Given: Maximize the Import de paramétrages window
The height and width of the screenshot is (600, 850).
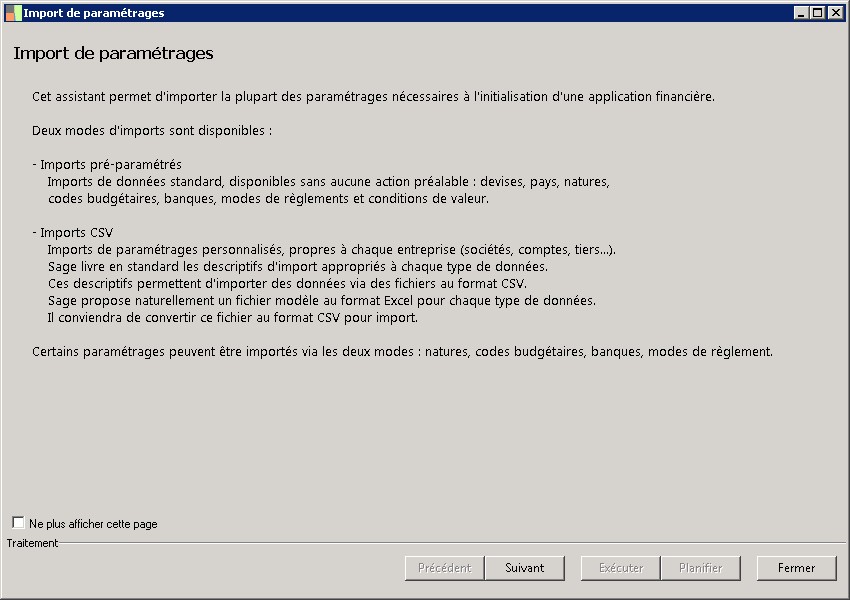Looking at the screenshot, I should point(817,13).
